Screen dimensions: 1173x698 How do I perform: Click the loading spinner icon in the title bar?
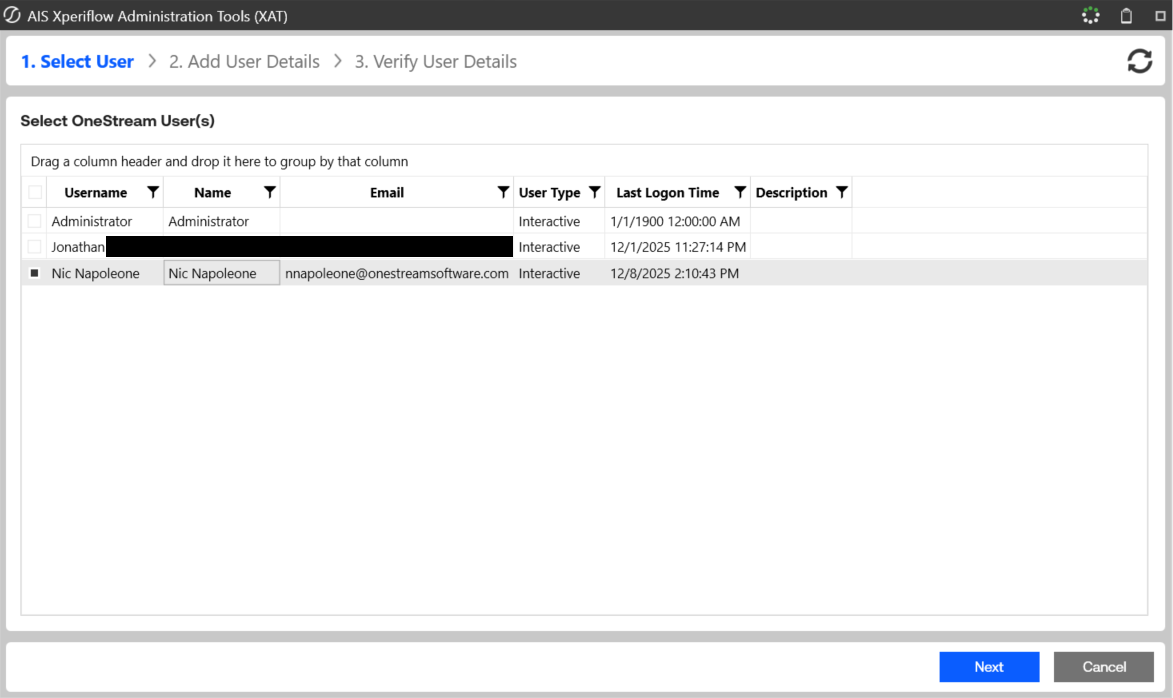(1091, 16)
